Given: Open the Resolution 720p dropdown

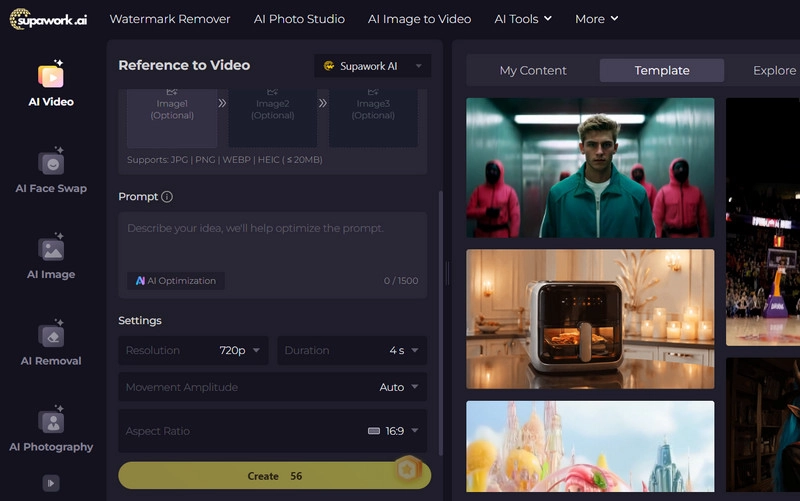Looking at the screenshot, I should [x=193, y=350].
